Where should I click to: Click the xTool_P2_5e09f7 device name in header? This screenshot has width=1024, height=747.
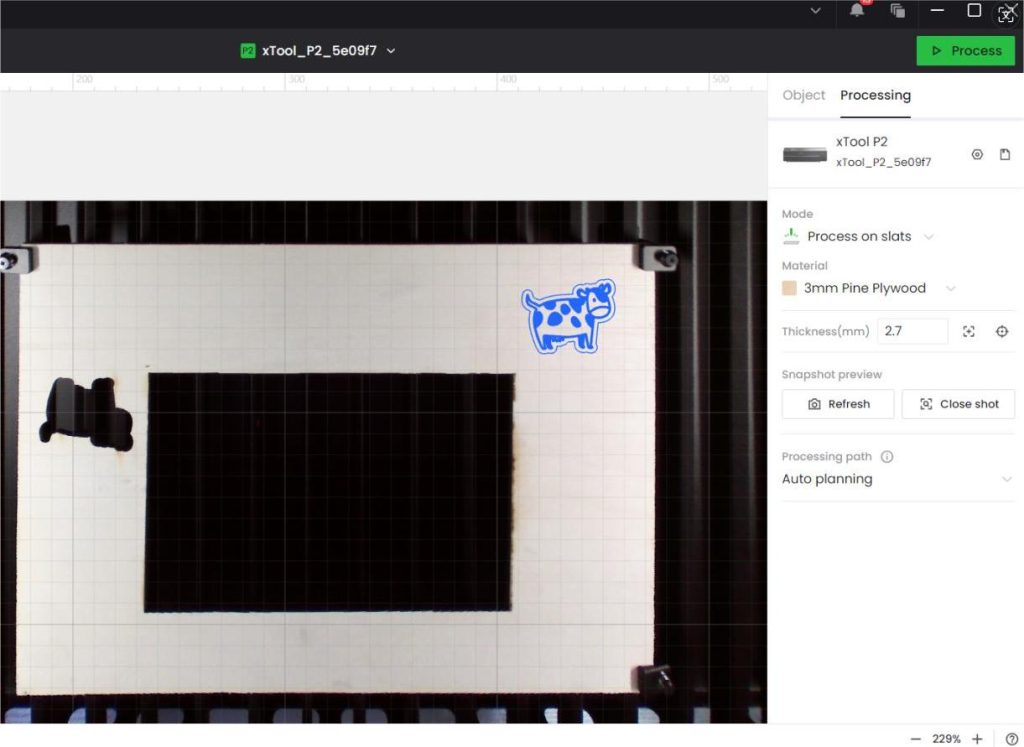[x=319, y=50]
